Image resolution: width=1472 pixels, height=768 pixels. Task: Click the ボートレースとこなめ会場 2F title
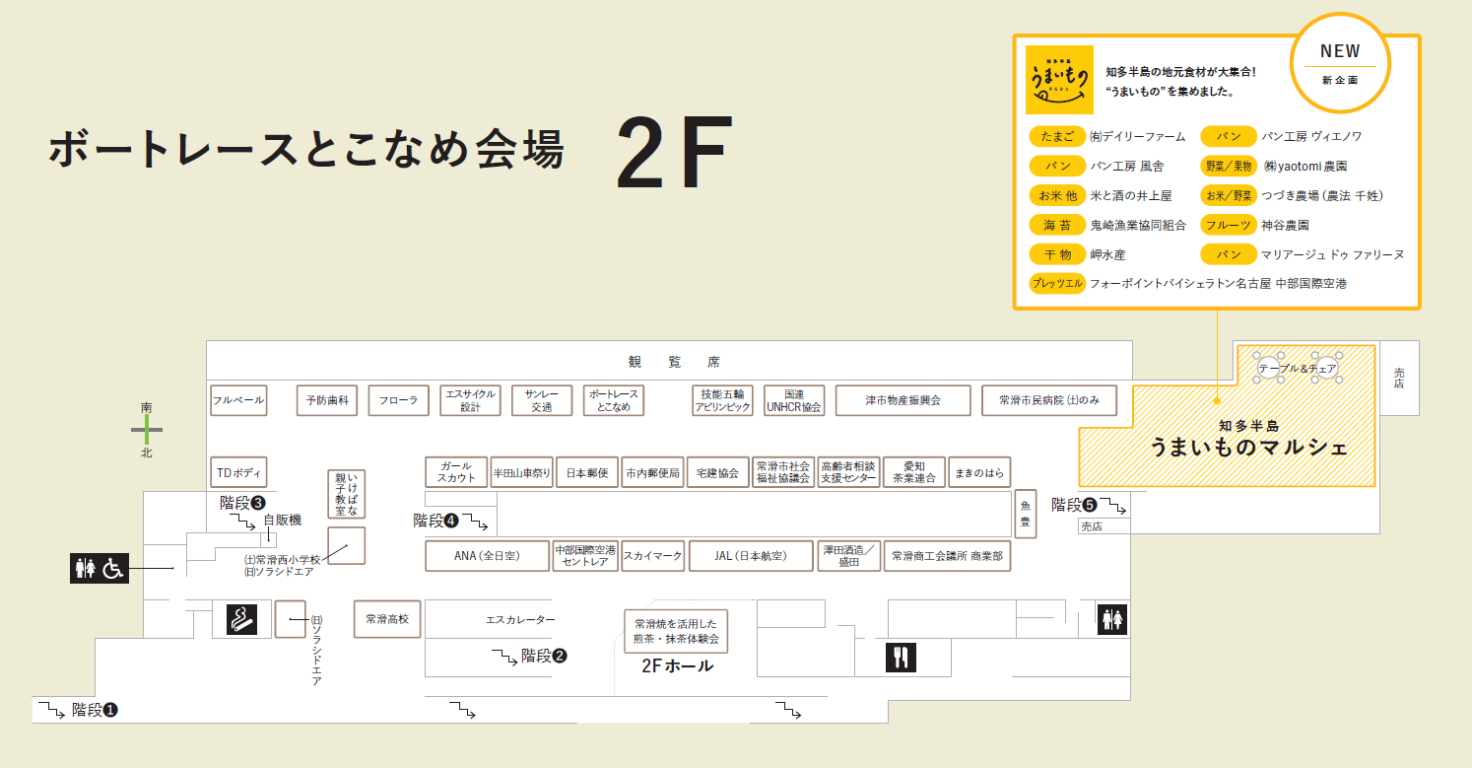392,151
